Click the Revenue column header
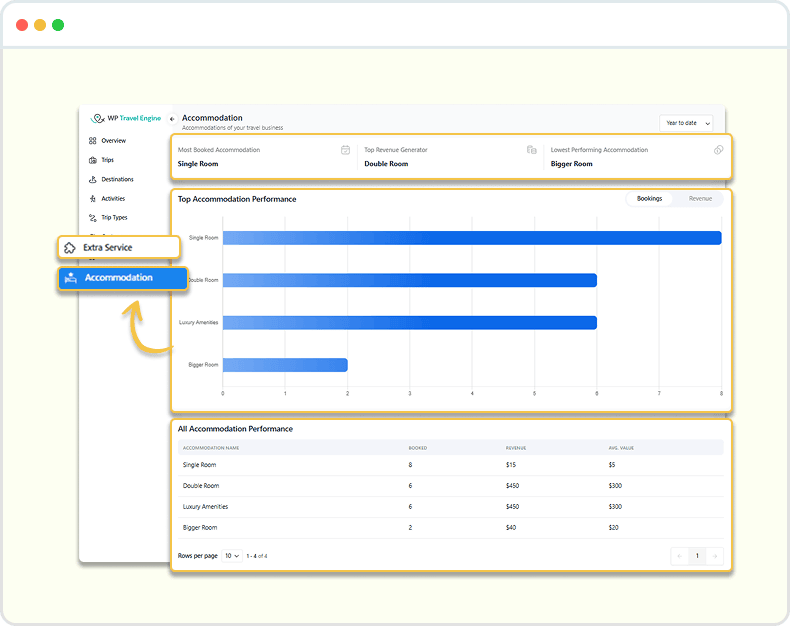Viewport: 790px width, 626px height. pyautogui.click(x=516, y=448)
